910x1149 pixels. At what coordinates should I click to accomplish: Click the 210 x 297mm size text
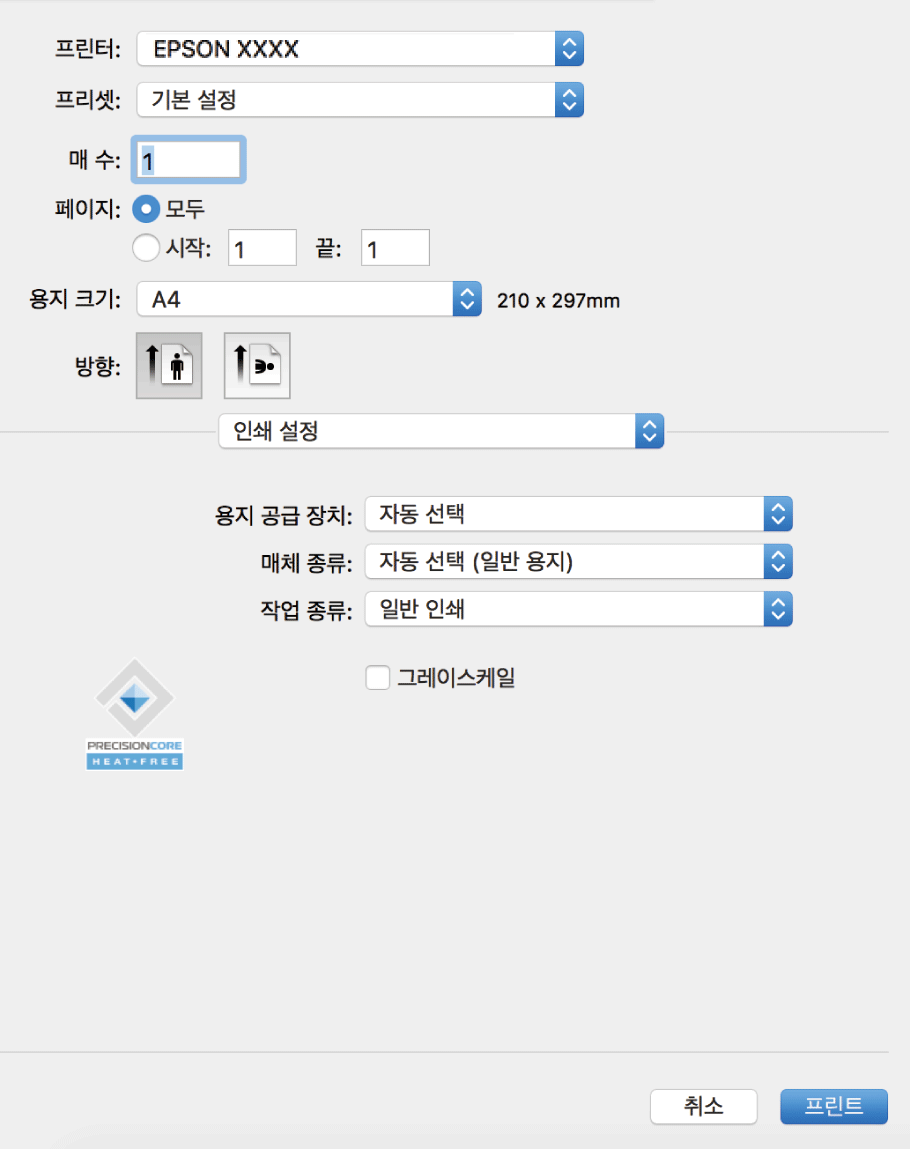[558, 300]
